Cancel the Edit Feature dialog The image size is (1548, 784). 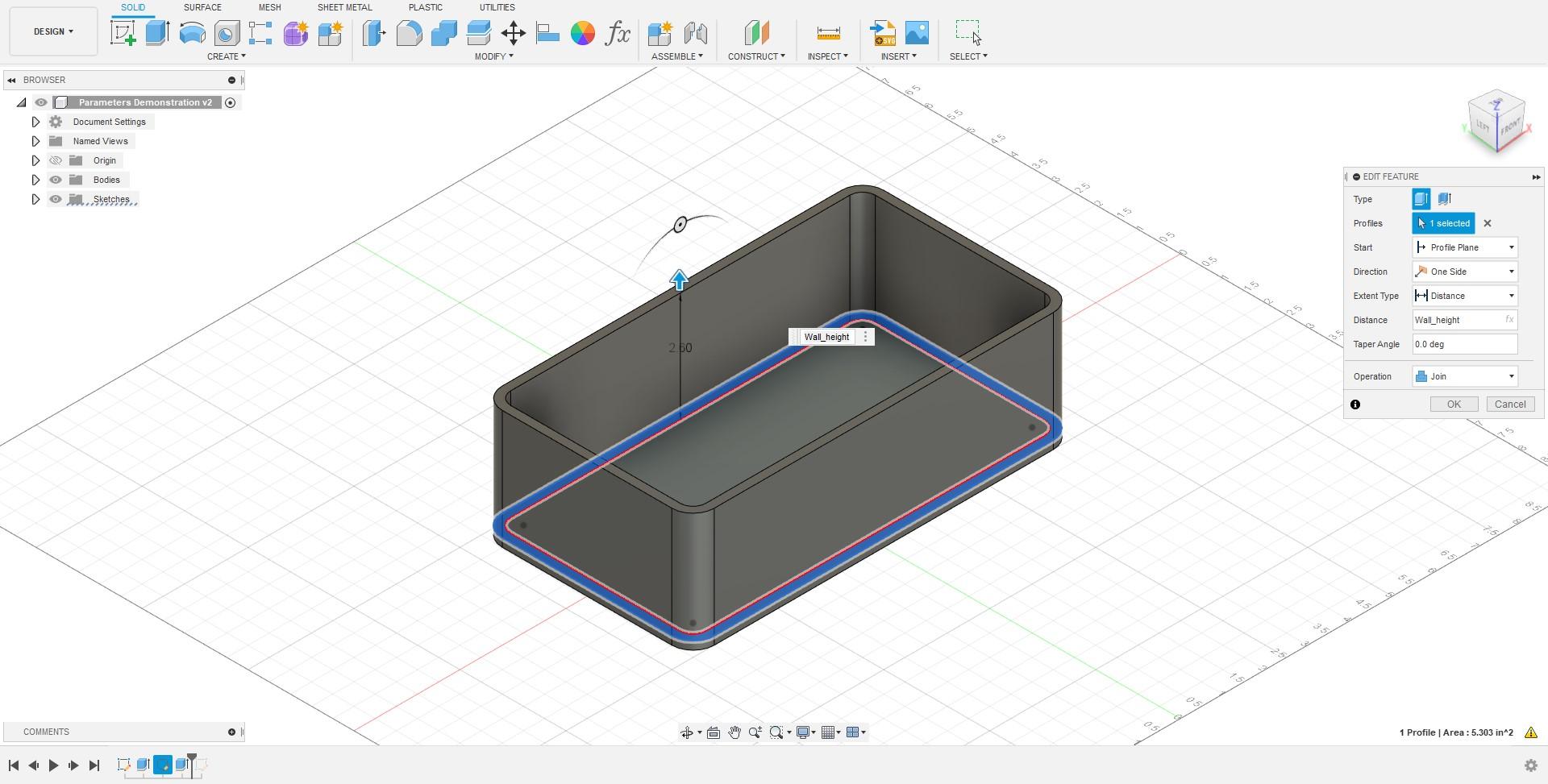click(1510, 404)
